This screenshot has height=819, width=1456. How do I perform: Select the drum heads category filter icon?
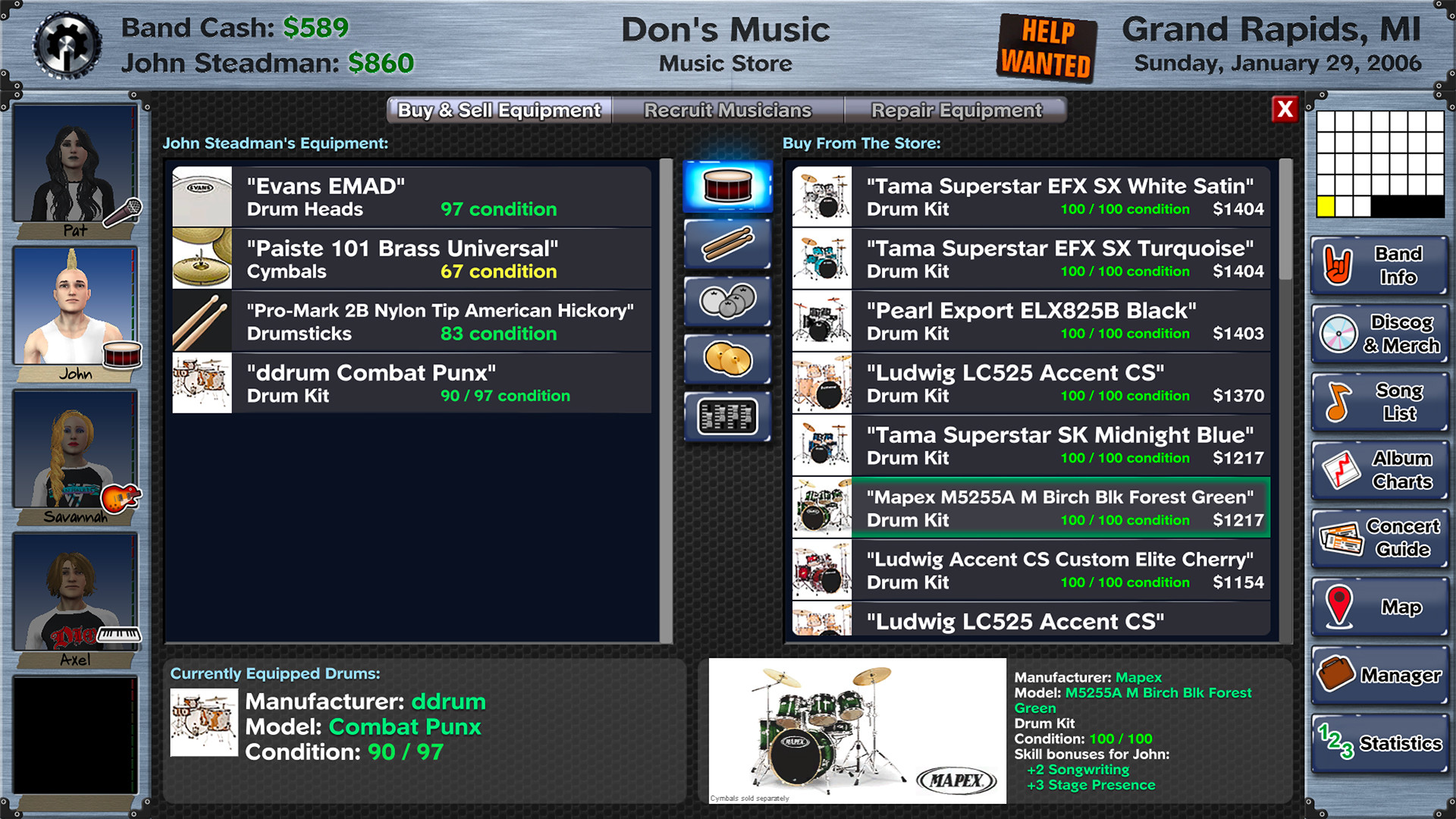[x=727, y=301]
